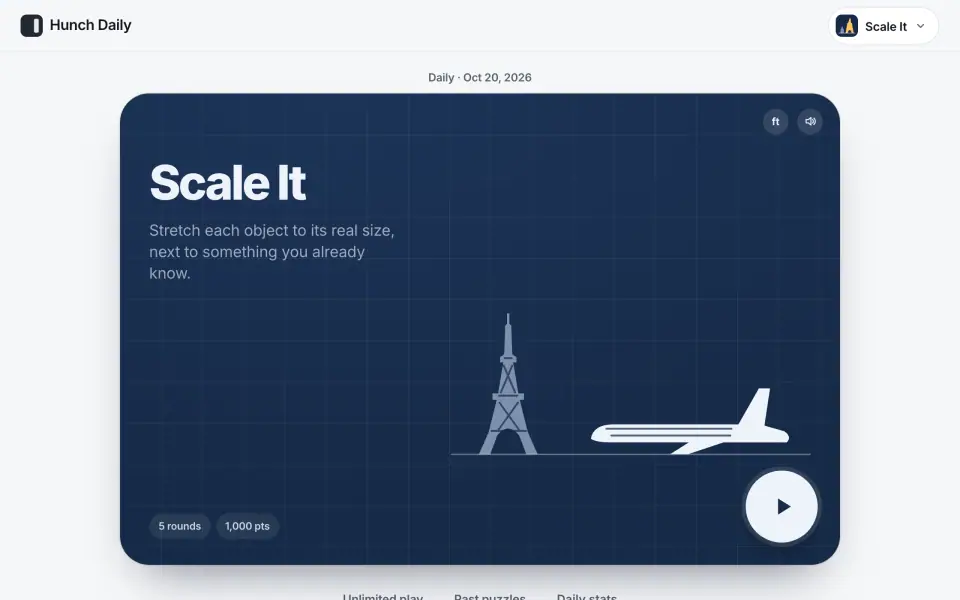Click the 'Stretch each object' description text

tap(272, 252)
